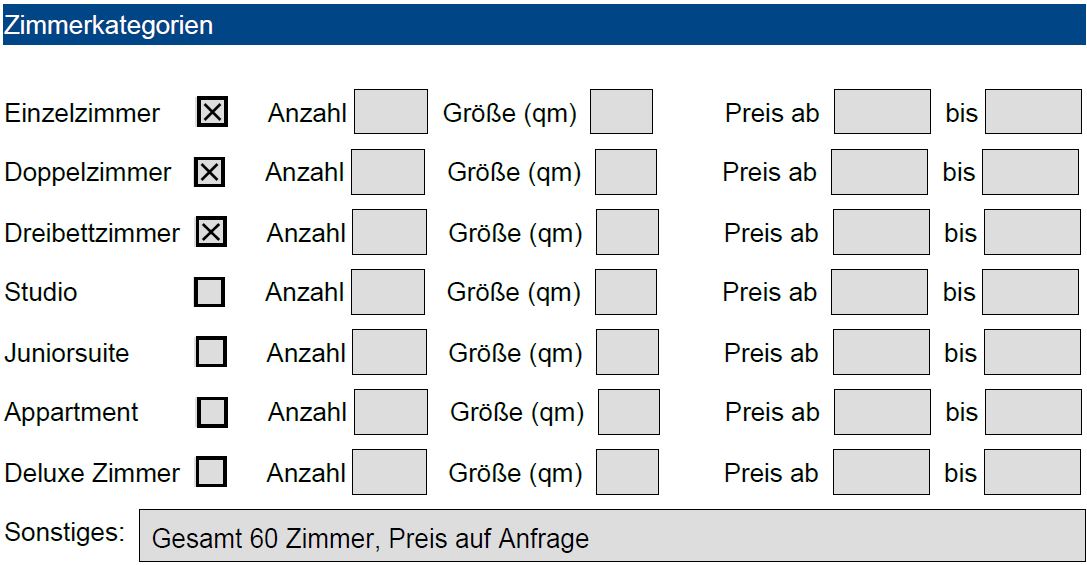Select the Deluxe Zimmer bis field

tap(1032, 472)
